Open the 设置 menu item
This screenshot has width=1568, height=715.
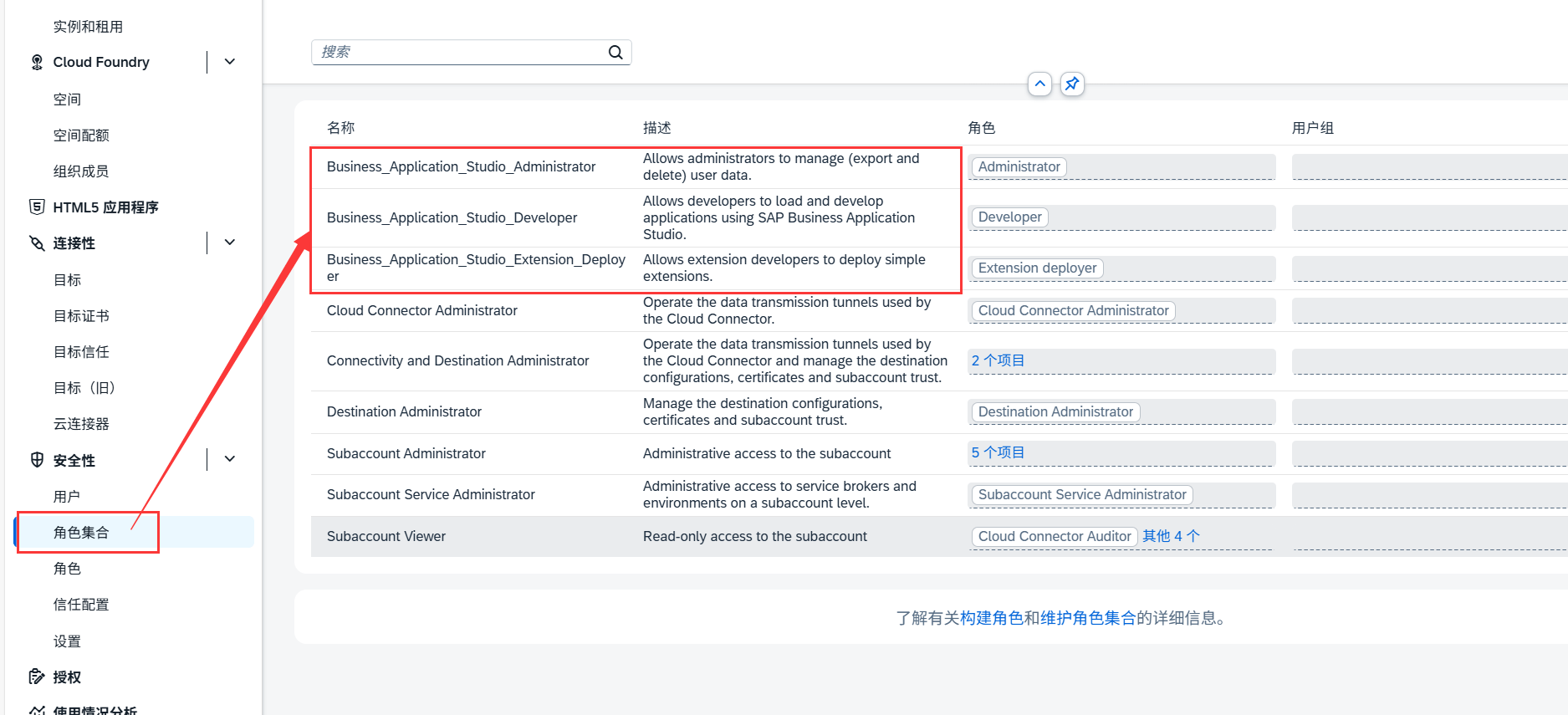(x=67, y=641)
